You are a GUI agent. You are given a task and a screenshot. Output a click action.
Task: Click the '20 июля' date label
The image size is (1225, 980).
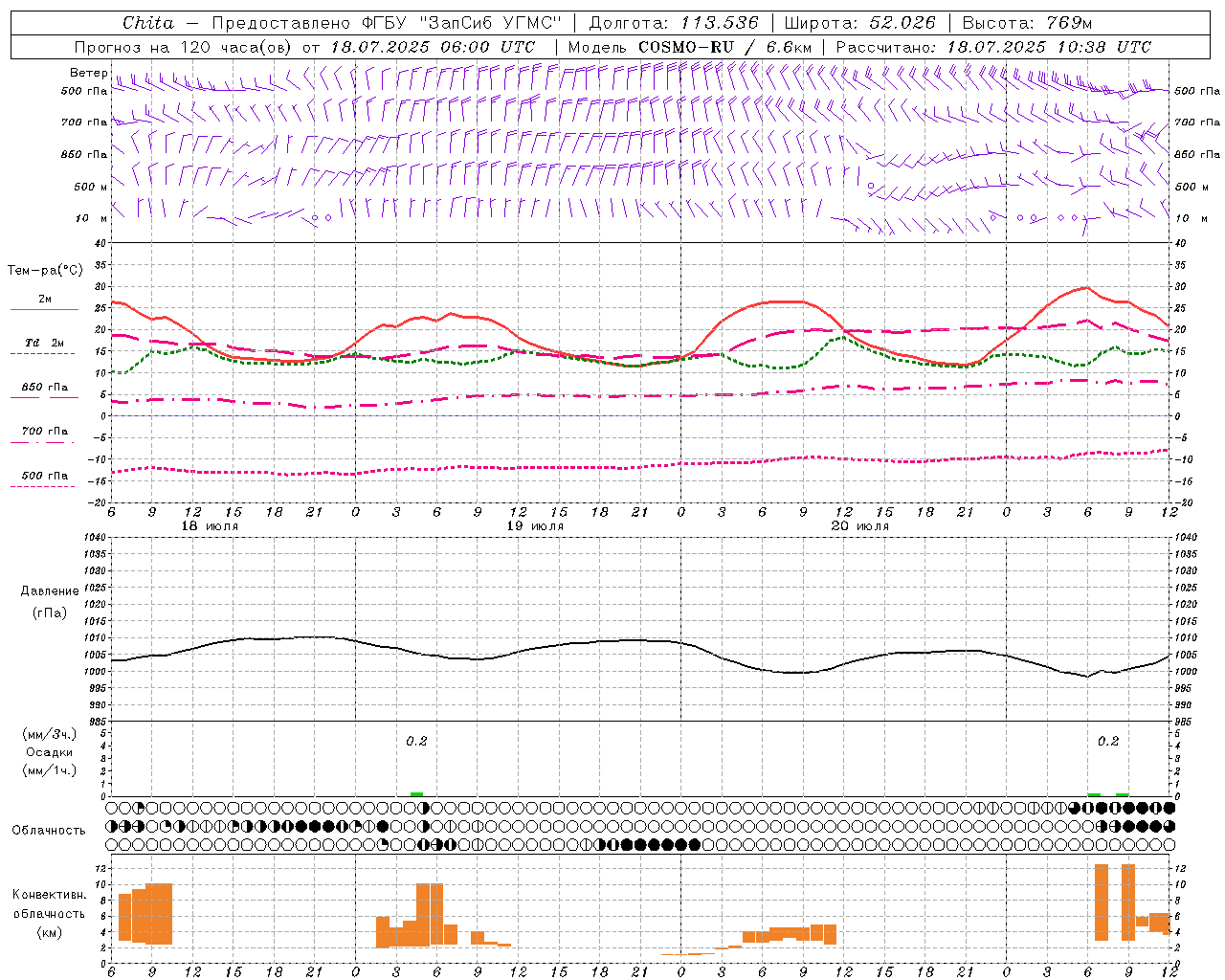[860, 526]
